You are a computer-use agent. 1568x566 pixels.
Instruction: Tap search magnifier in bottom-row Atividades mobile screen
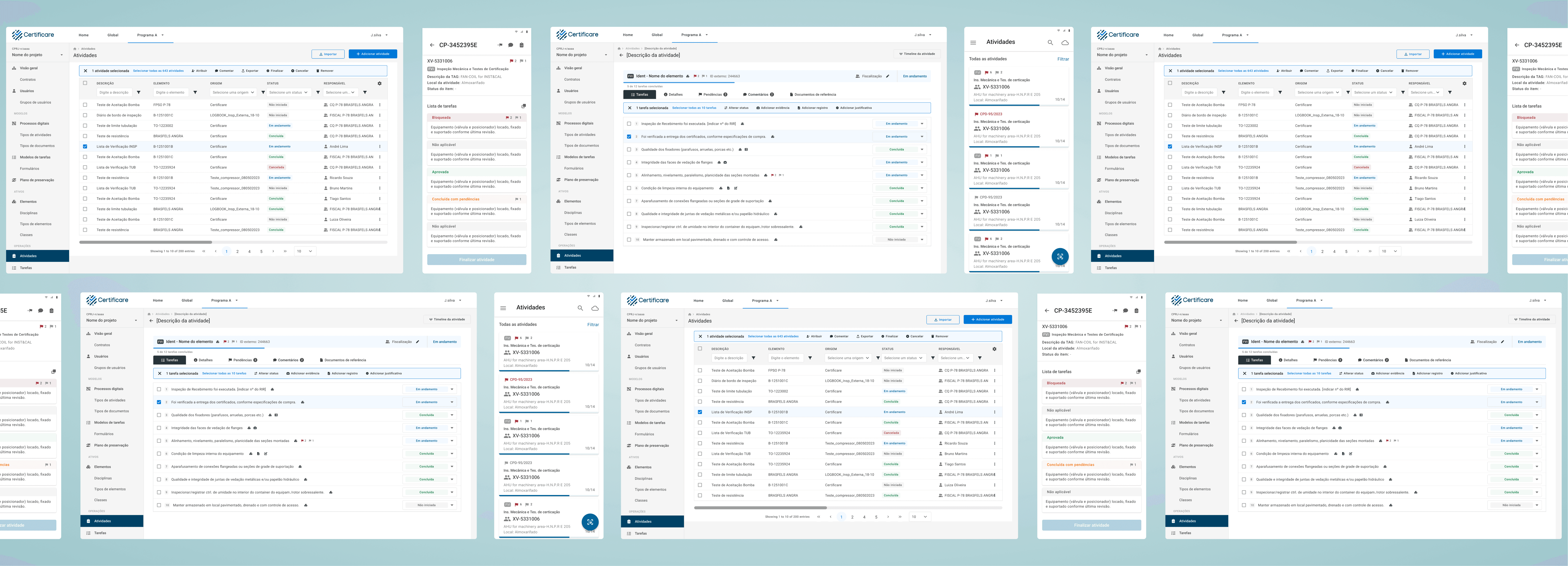tap(580, 308)
